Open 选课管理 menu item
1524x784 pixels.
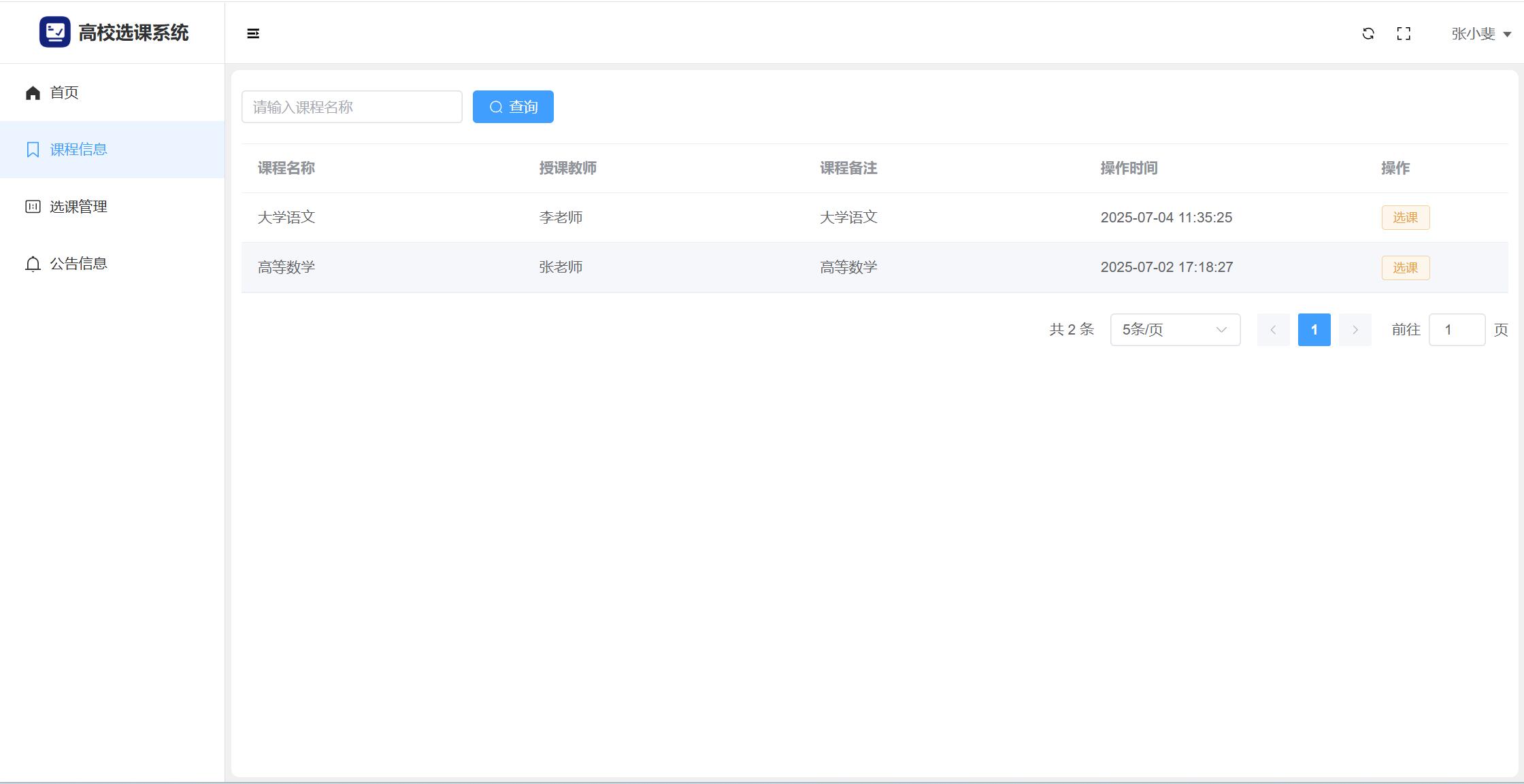coord(78,207)
